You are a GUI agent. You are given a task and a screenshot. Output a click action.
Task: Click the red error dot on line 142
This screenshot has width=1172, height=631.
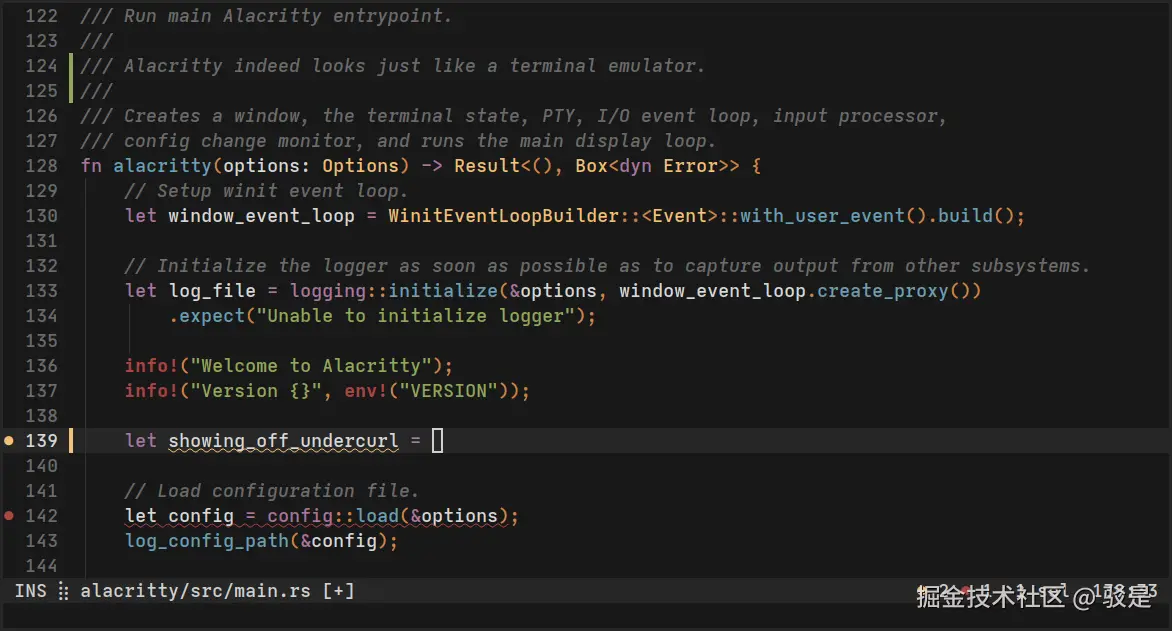click(x=9, y=516)
